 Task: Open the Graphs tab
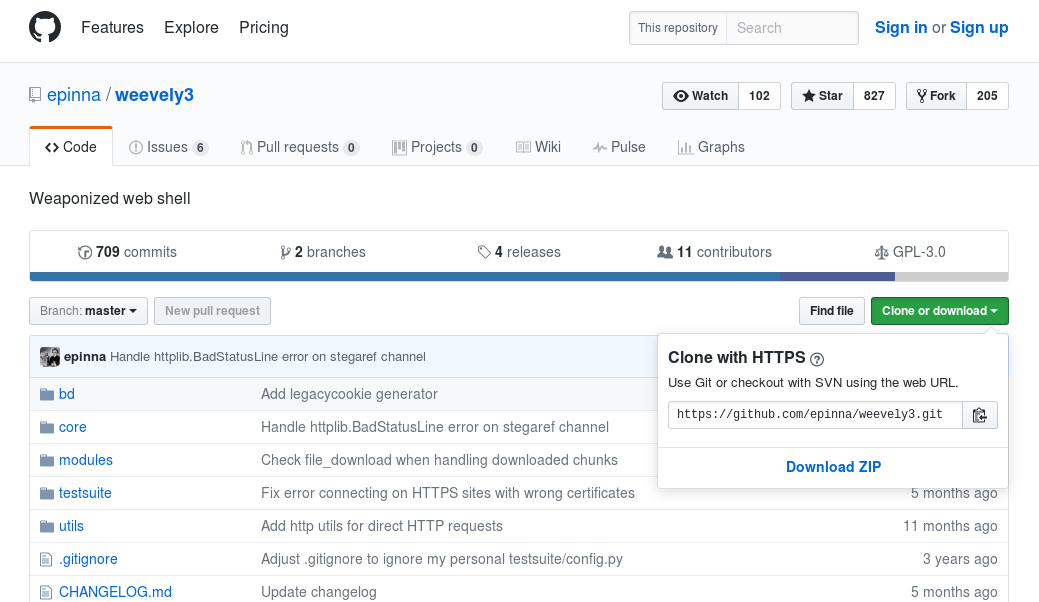[711, 147]
